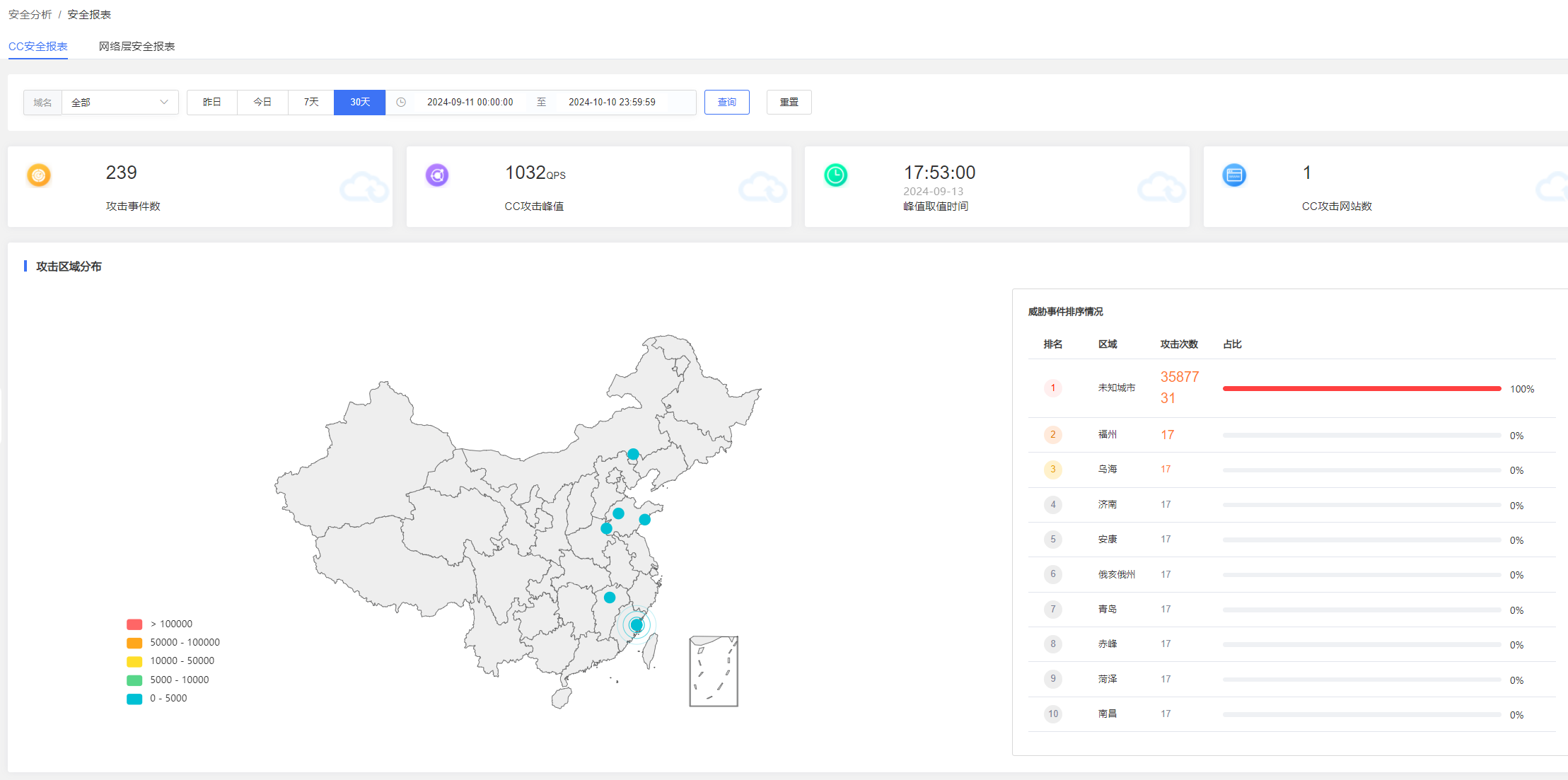Click the blue CC攻击网站数 browser icon
1568x780 pixels.
pyautogui.click(x=1234, y=175)
